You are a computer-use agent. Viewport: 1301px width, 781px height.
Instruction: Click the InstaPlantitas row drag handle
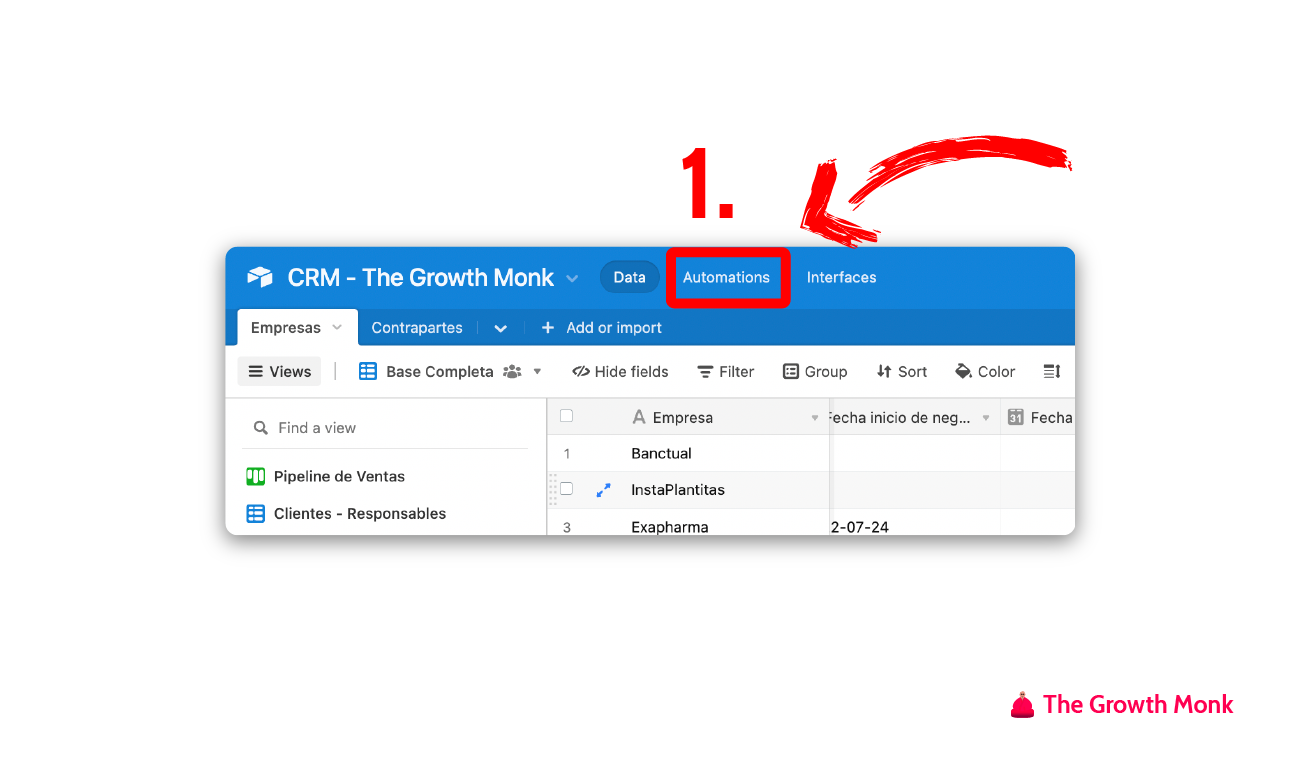(553, 490)
